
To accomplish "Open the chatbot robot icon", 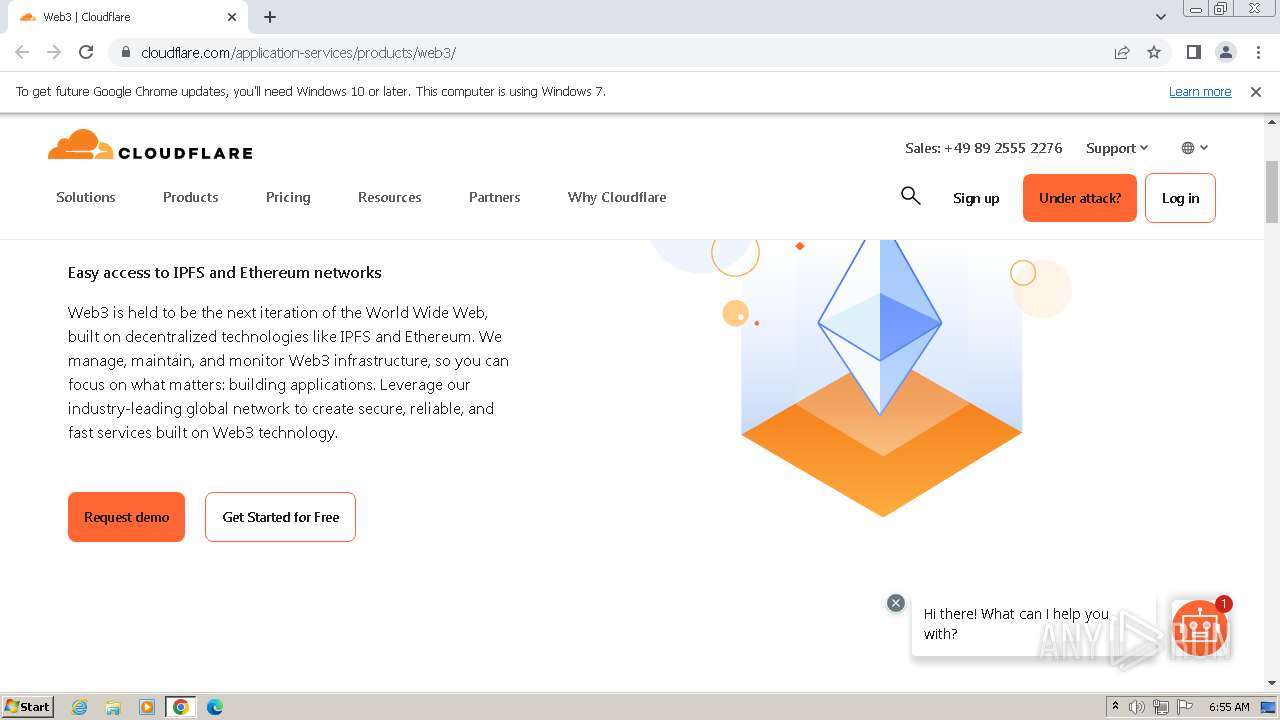I will click(1200, 628).
